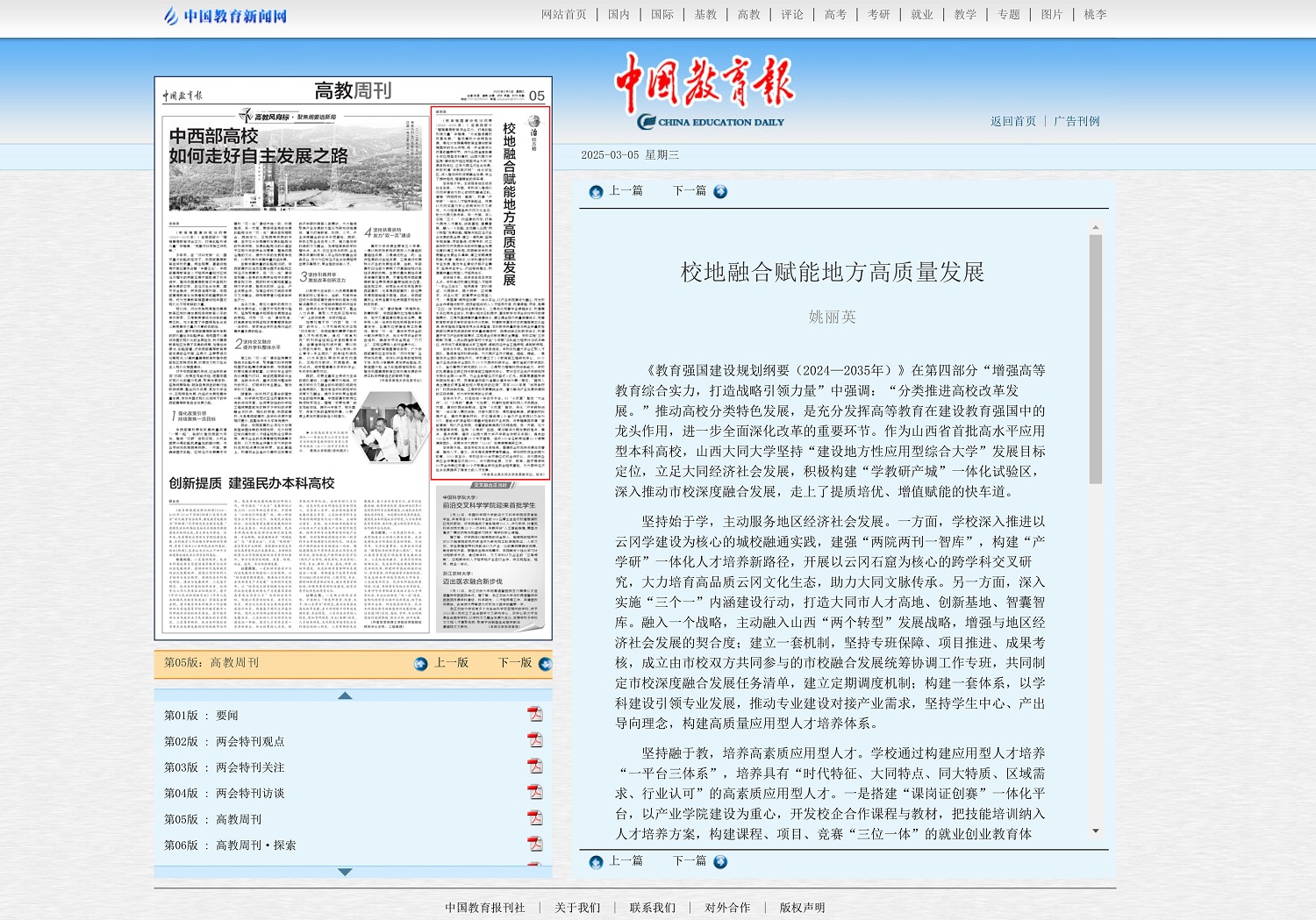1316x920 pixels.
Task: Download PDF for 第02版 两会特刊观点
Action: click(534, 741)
